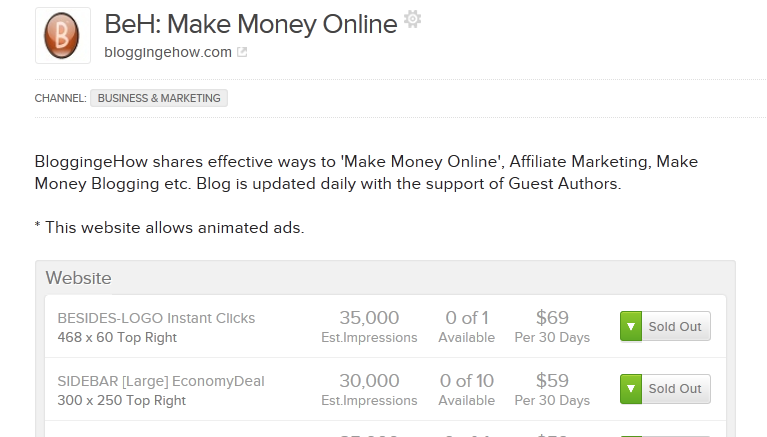Click Sold Out button for 468 x 60 ad

[676, 326]
